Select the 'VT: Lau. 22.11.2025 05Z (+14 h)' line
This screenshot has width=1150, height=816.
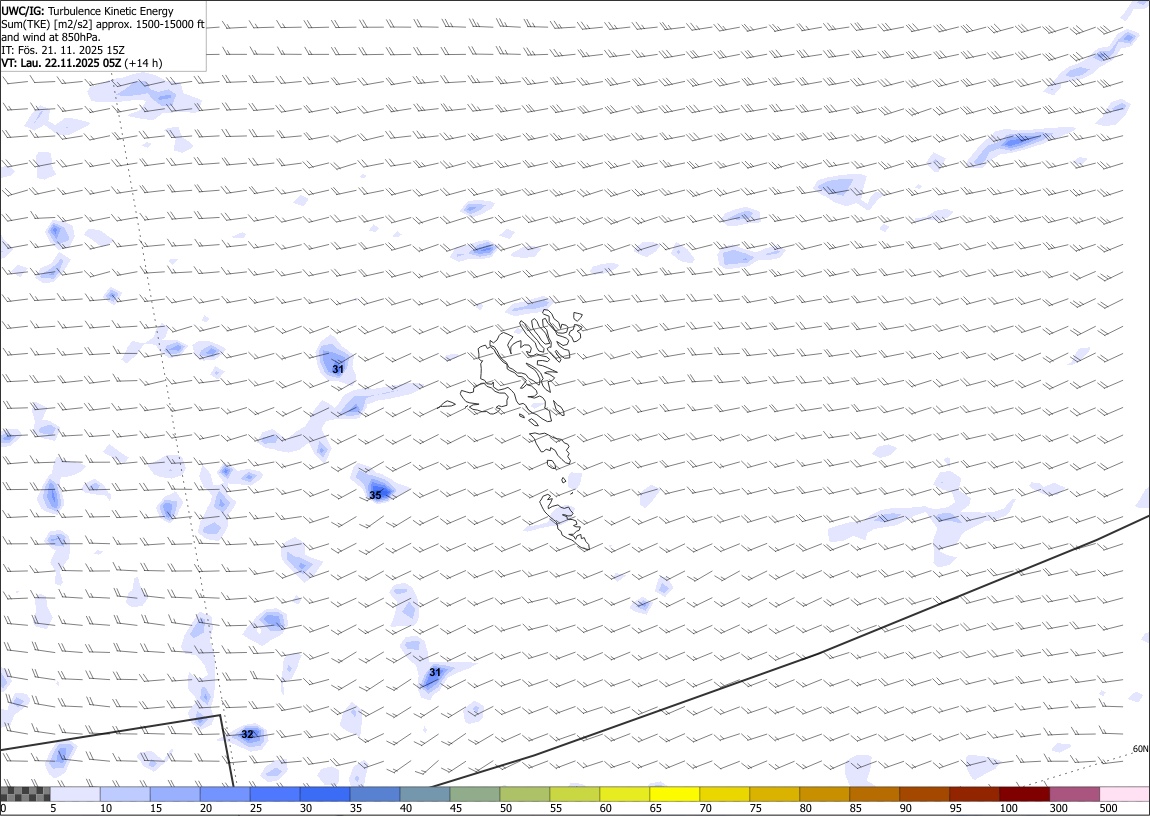coord(81,63)
